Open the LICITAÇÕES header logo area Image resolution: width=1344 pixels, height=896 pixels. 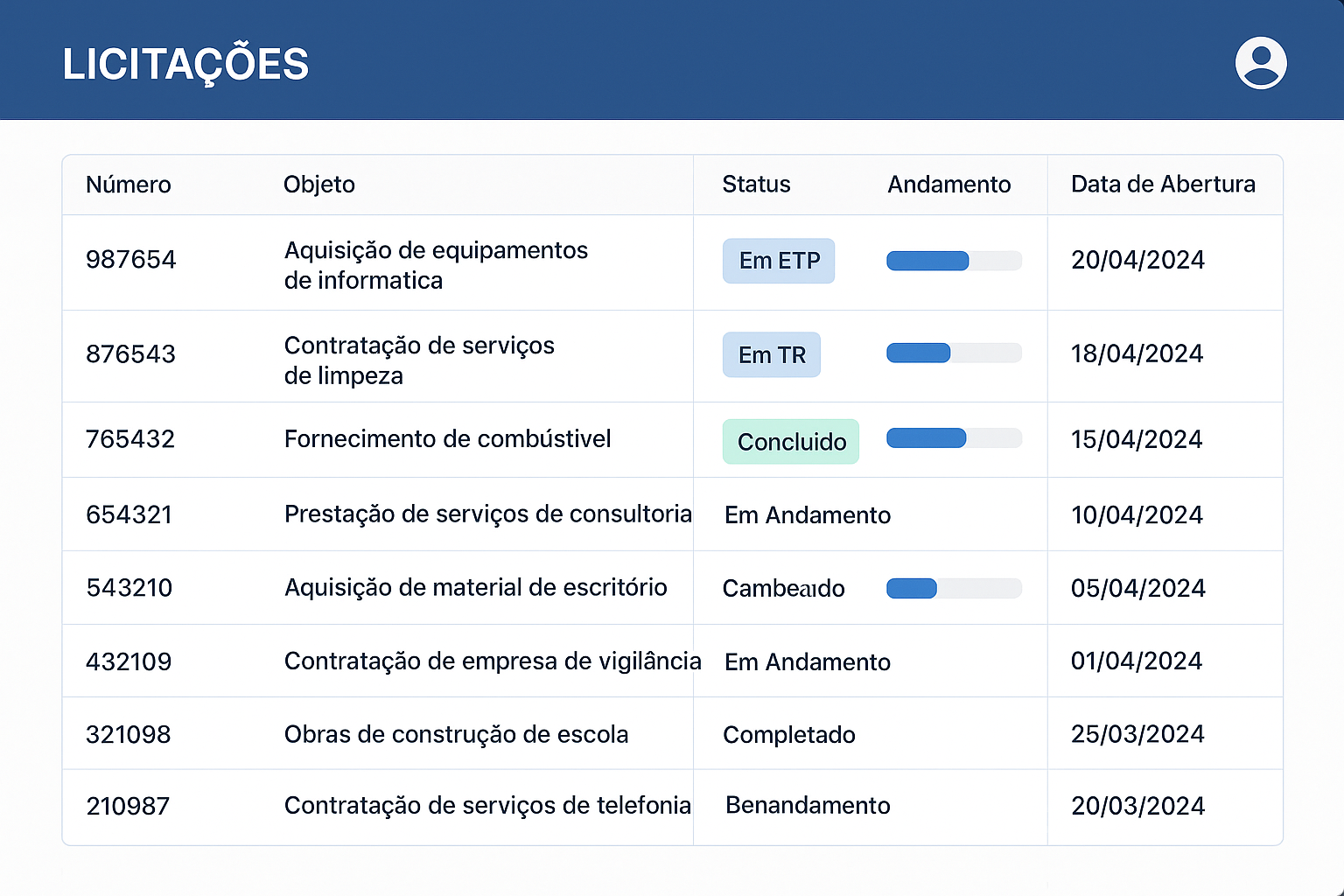coord(185,62)
